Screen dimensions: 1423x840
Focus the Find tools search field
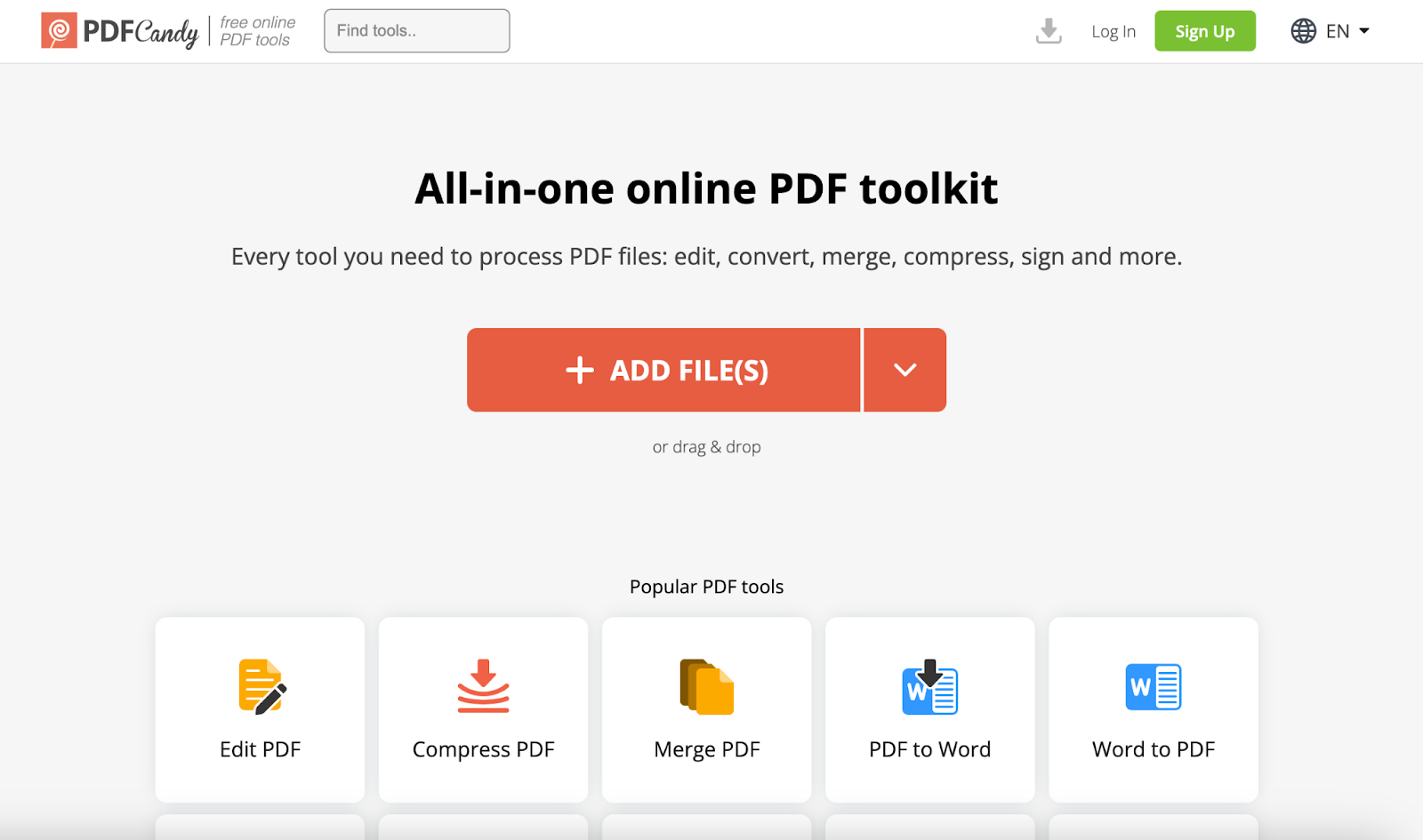pos(416,31)
